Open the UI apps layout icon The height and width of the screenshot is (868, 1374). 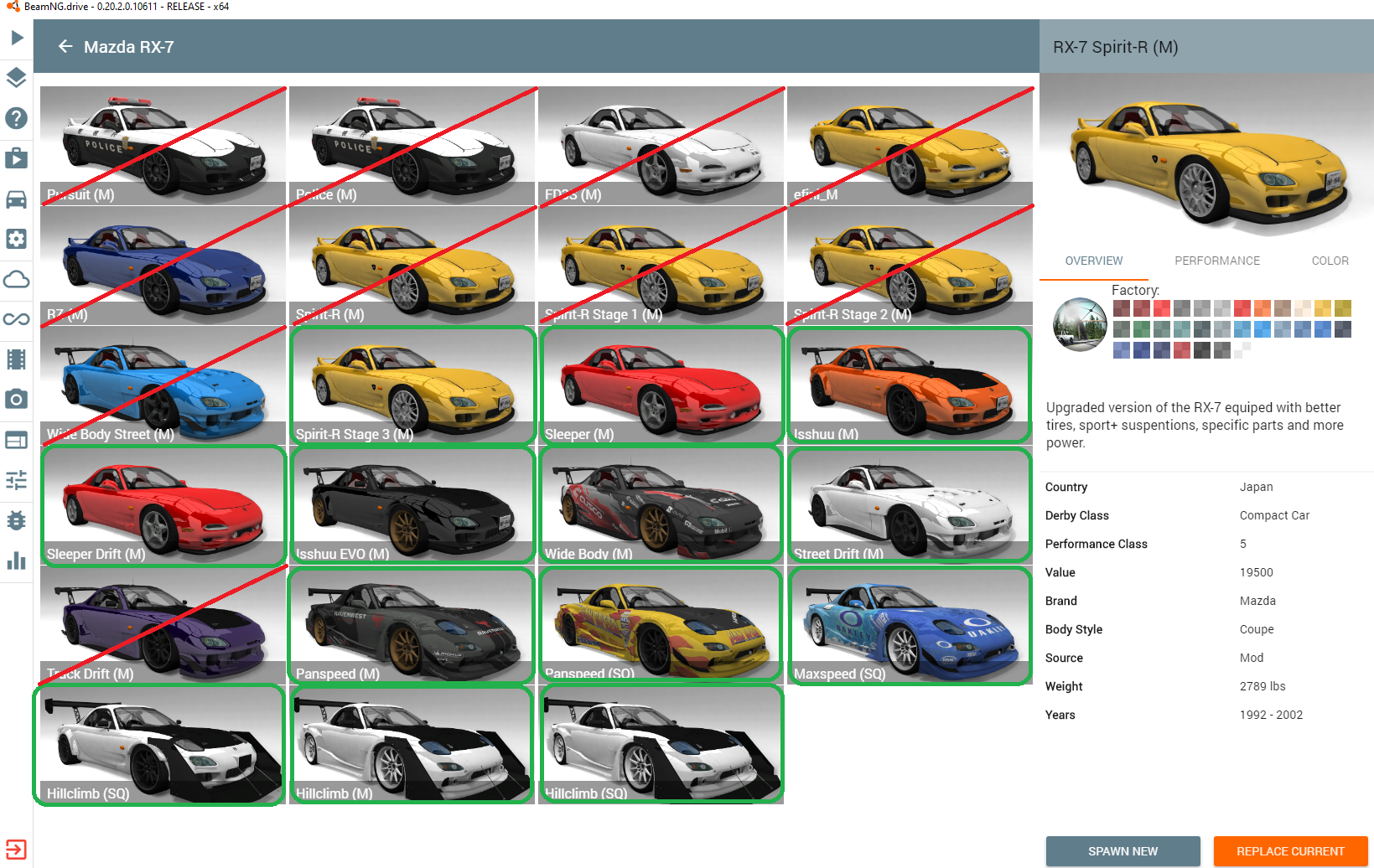point(17,440)
